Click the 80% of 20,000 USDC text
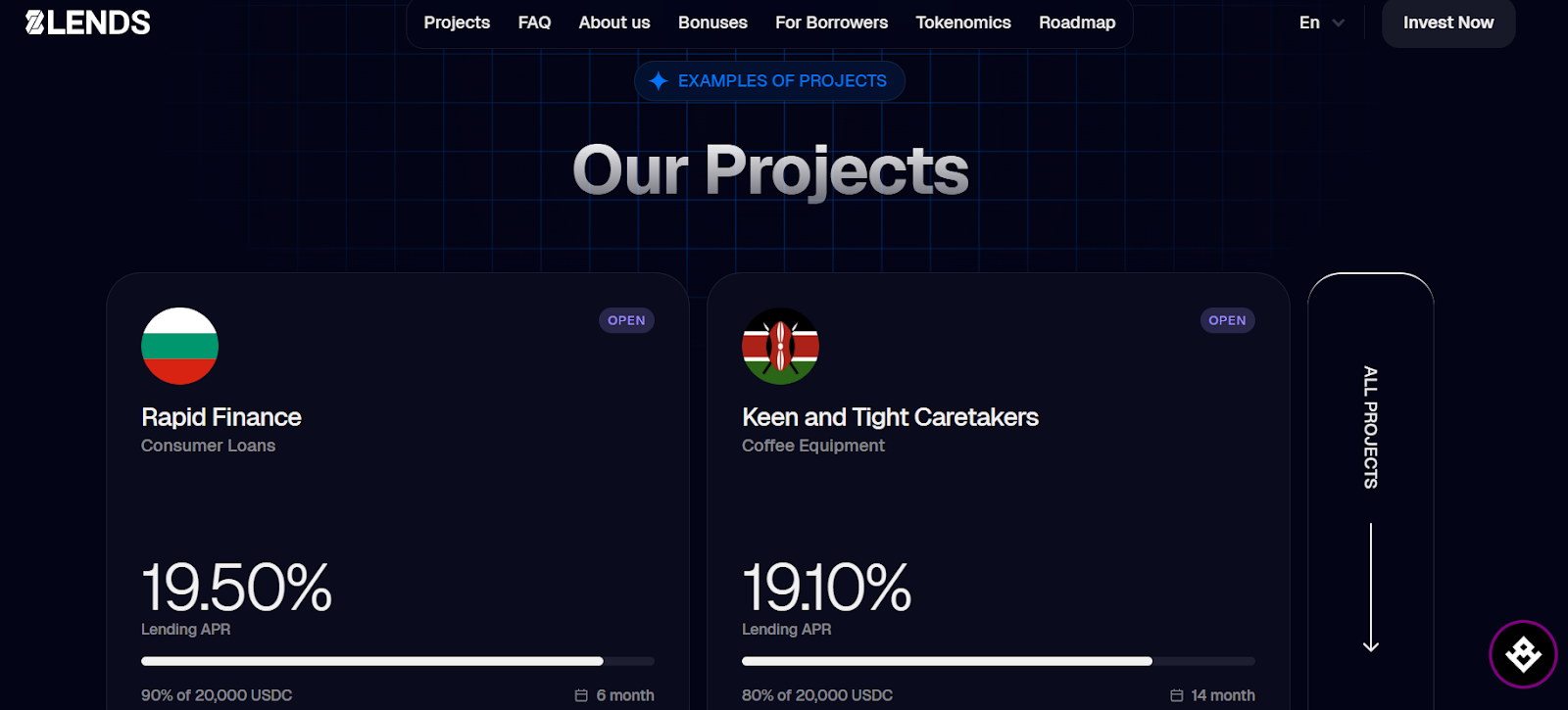 (x=817, y=695)
